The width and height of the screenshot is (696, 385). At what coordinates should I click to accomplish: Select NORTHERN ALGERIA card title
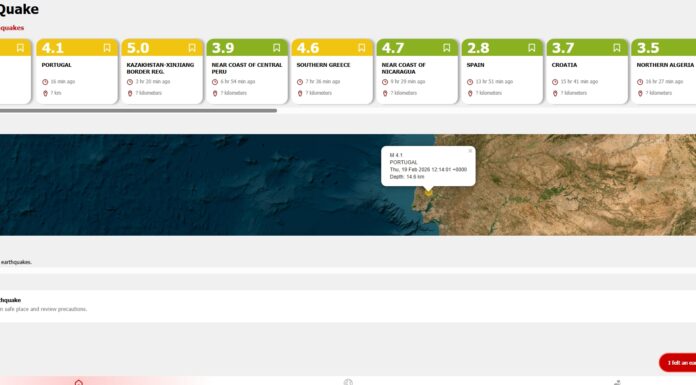(665, 65)
